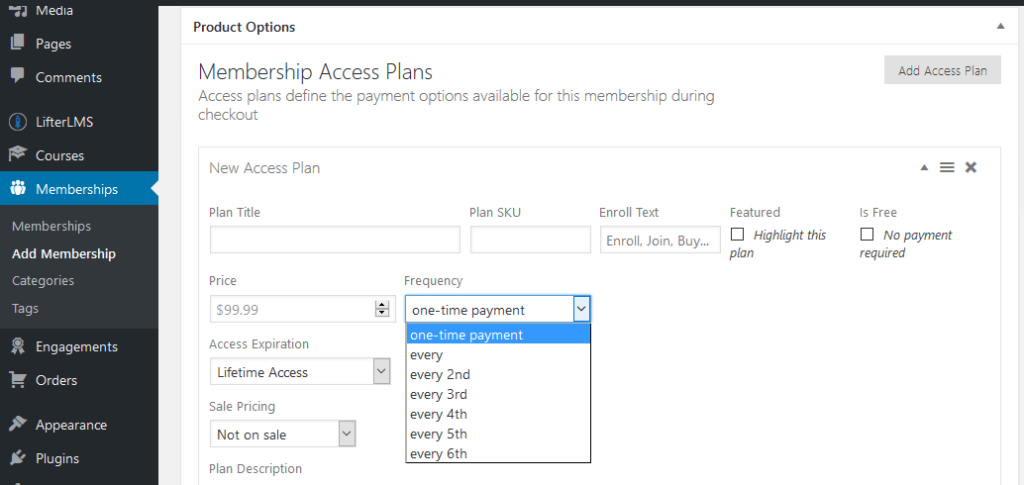The width and height of the screenshot is (1024, 485).
Task: Click the Engagements award icon
Action: point(17,347)
